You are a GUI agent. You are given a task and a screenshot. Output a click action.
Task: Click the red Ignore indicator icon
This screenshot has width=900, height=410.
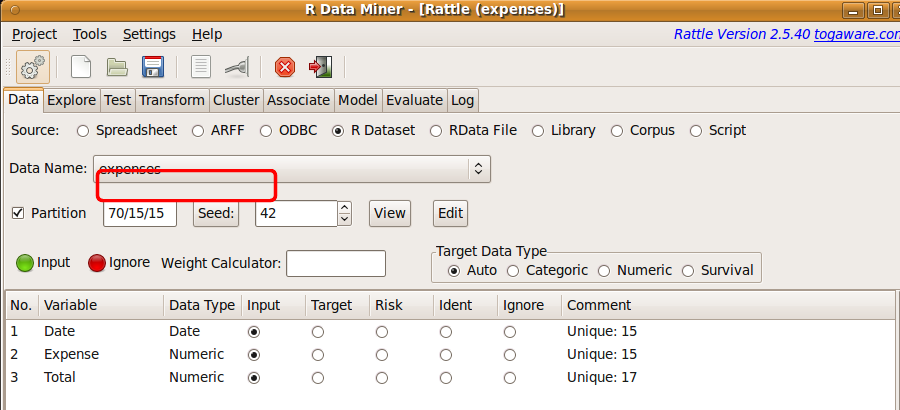point(96,264)
